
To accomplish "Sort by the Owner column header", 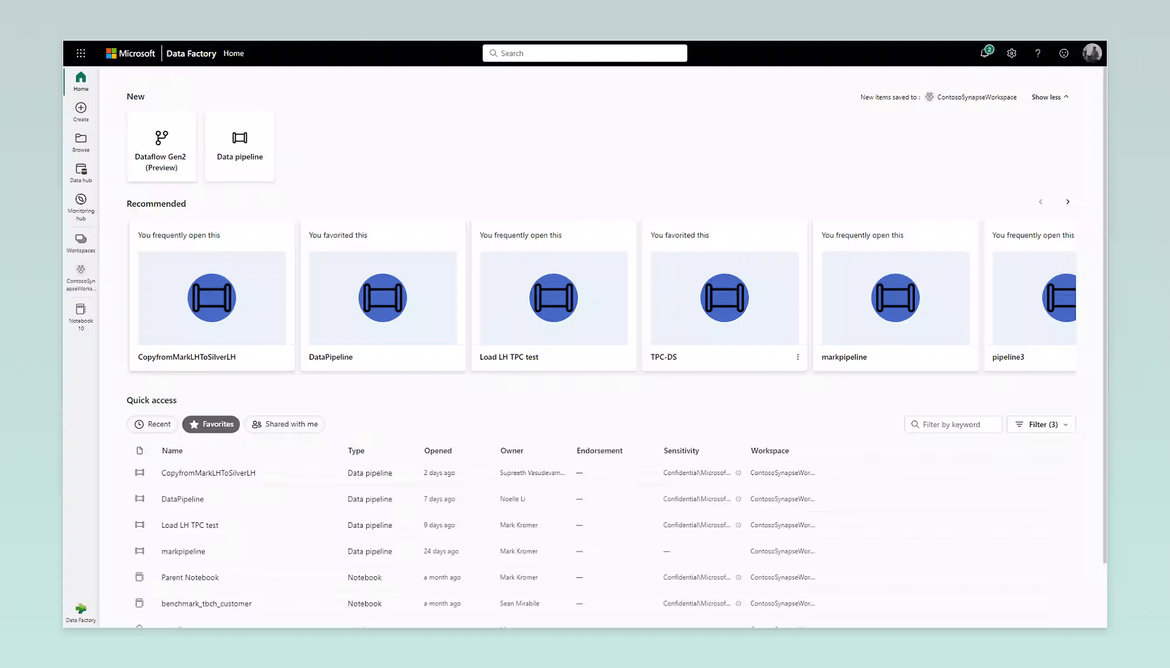I will 512,451.
